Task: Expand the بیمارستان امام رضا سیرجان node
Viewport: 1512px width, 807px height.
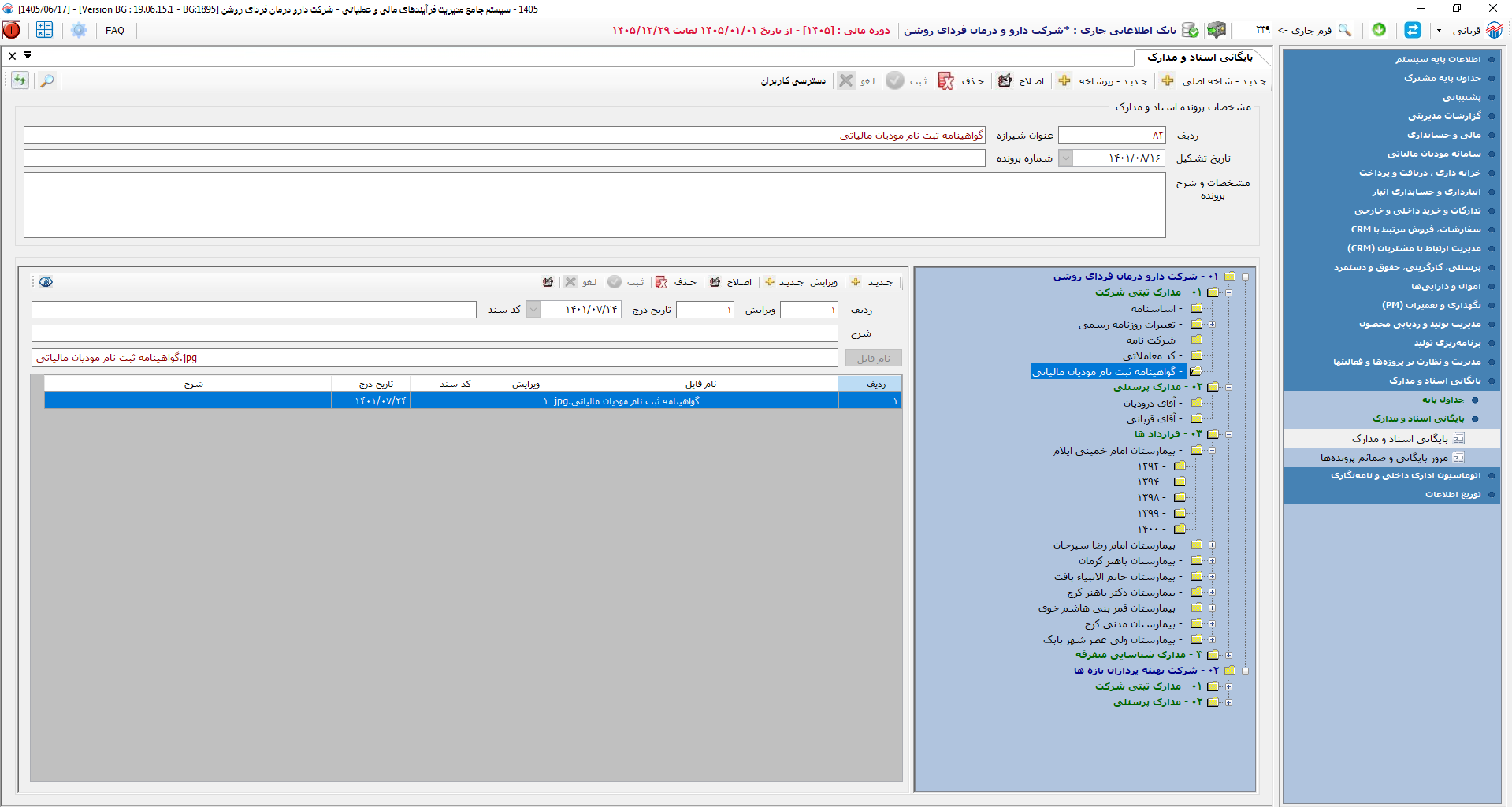Action: click(x=1212, y=545)
